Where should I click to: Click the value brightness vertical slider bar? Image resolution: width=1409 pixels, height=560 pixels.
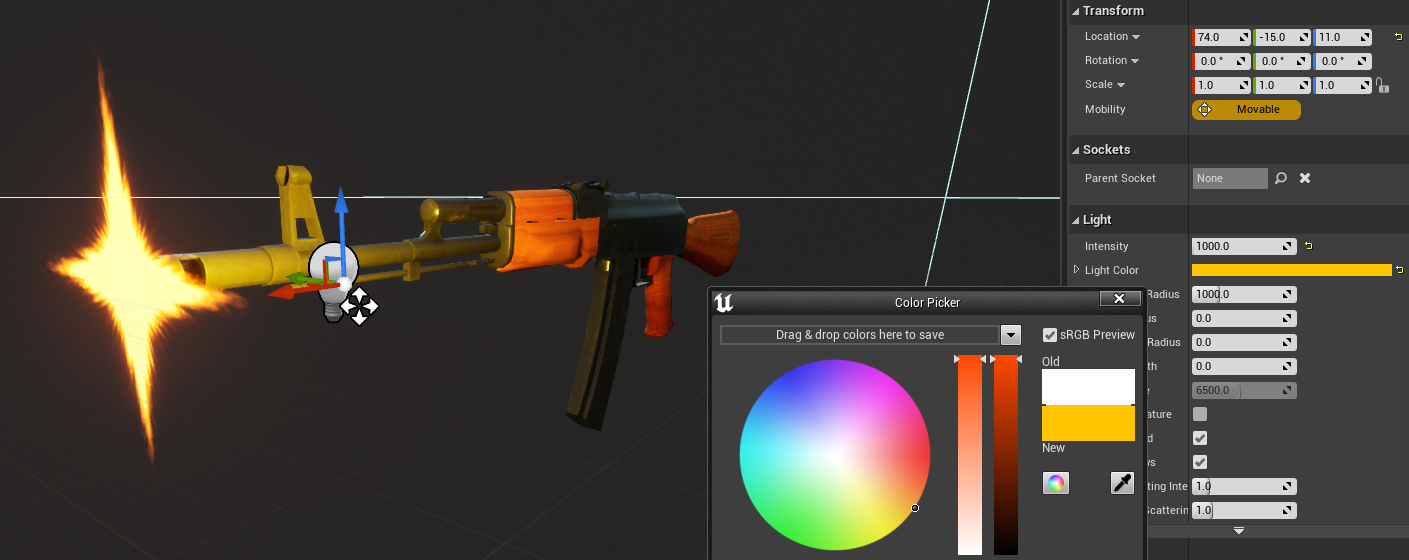click(1006, 455)
